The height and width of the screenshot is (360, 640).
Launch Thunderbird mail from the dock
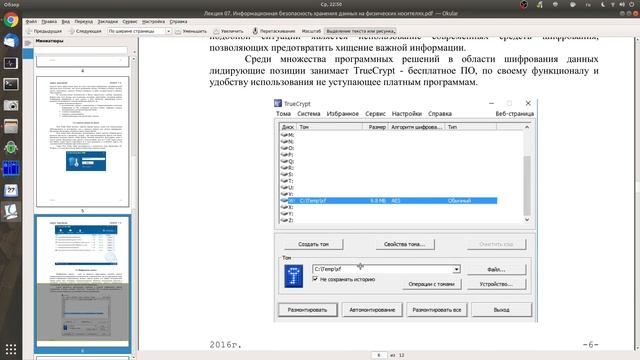pos(11,41)
